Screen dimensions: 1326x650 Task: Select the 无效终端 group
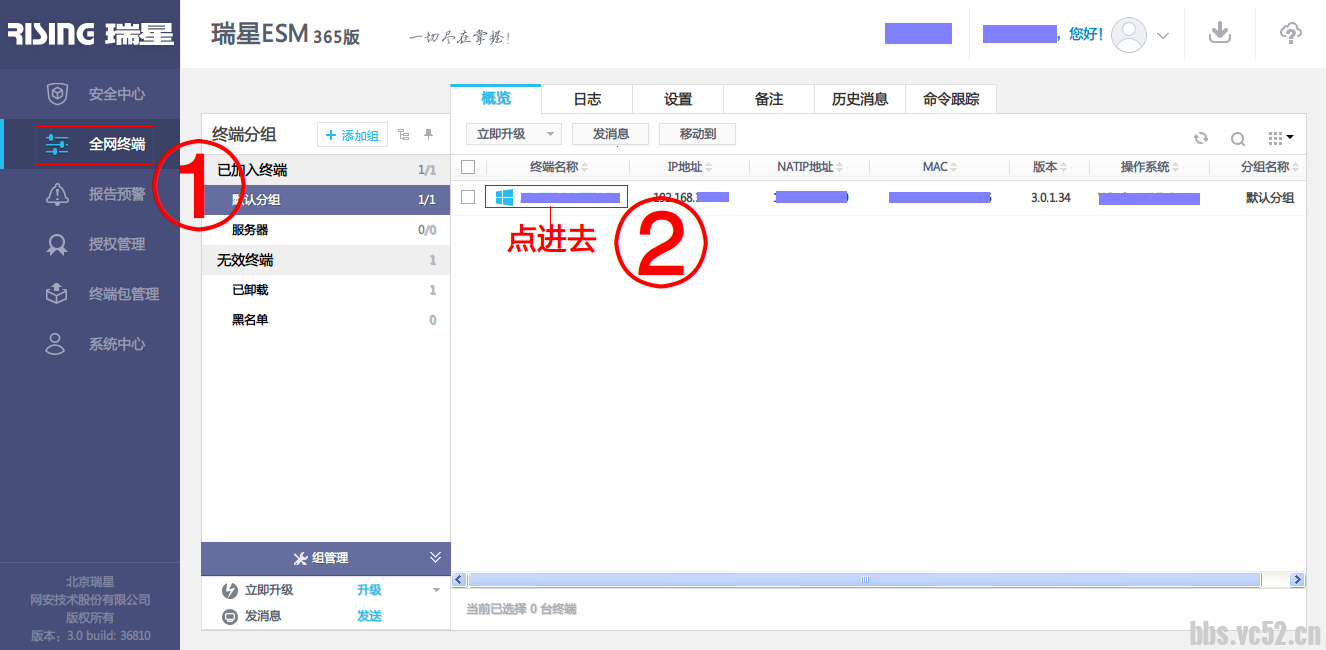pyautogui.click(x=326, y=260)
